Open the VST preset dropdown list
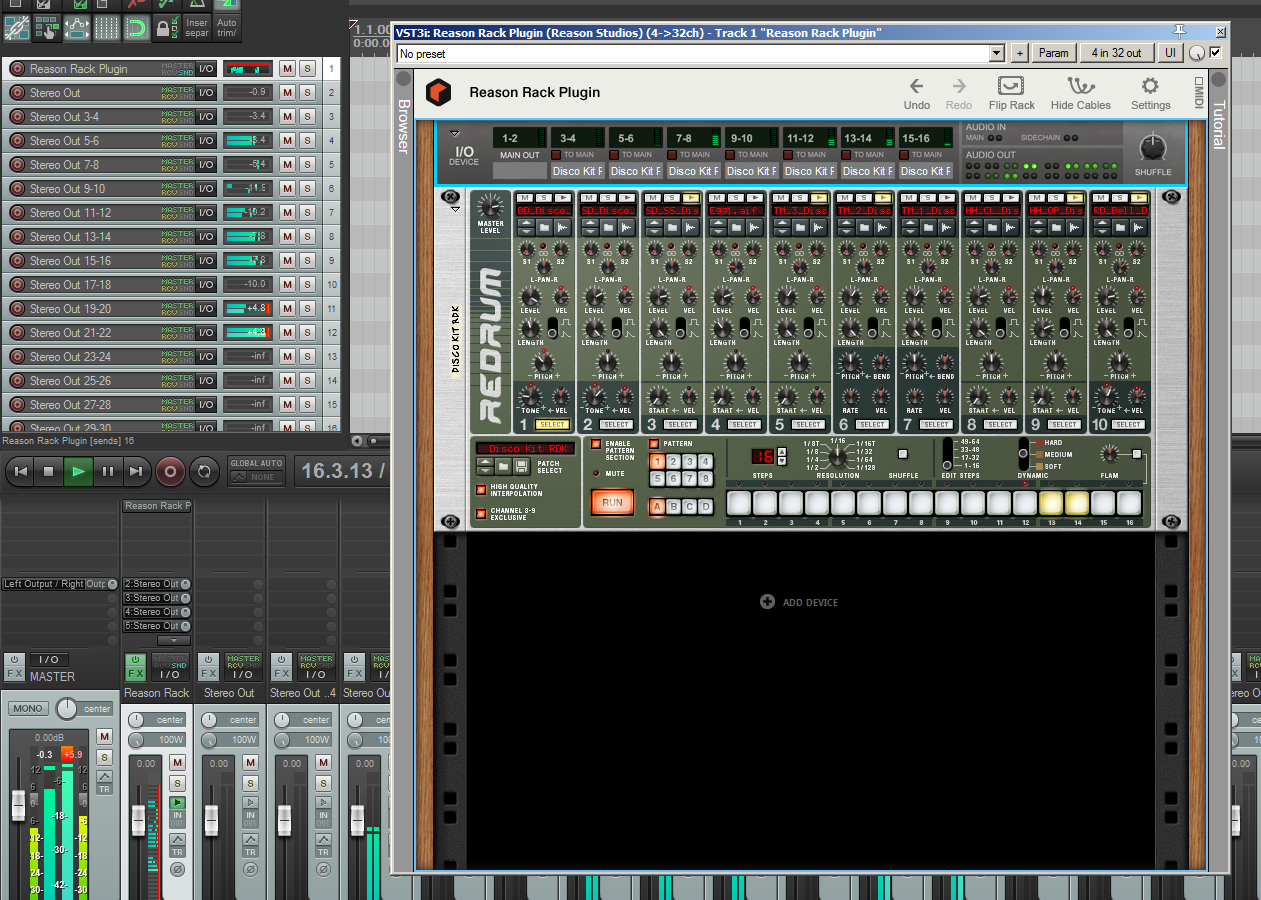 (x=996, y=53)
